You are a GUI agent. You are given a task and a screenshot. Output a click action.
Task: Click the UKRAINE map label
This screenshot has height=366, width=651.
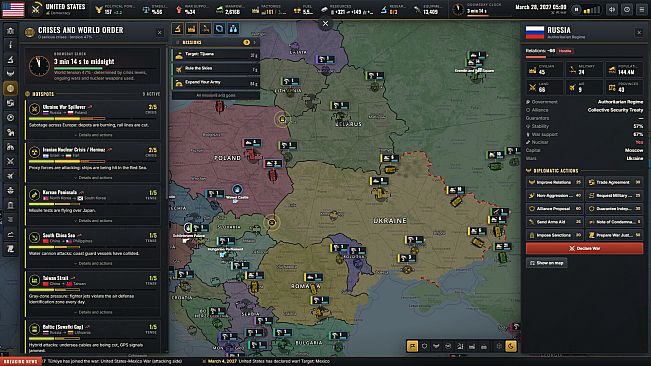pos(390,221)
